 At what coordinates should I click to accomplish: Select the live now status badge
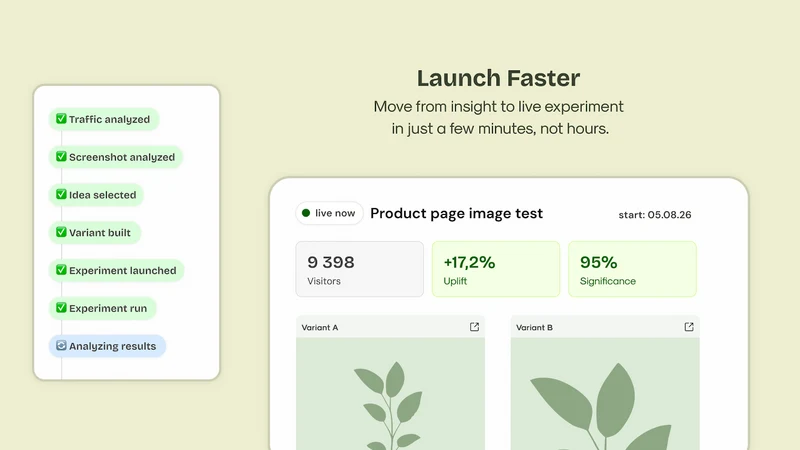click(x=329, y=213)
